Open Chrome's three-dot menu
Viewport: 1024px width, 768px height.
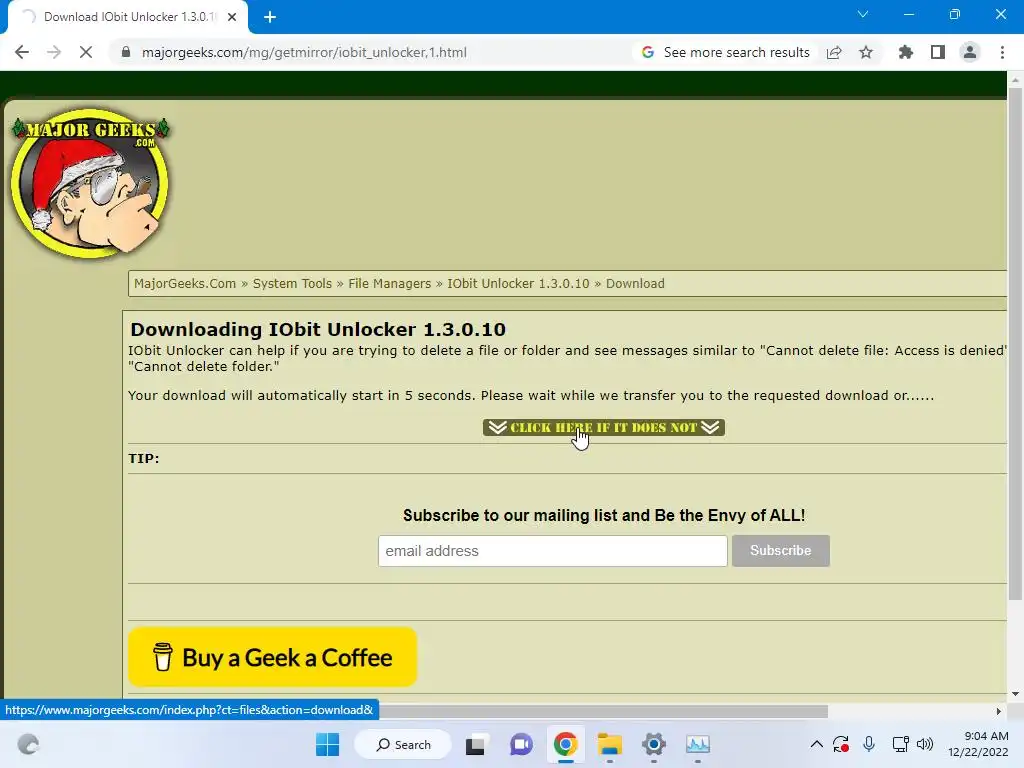pos(1002,52)
